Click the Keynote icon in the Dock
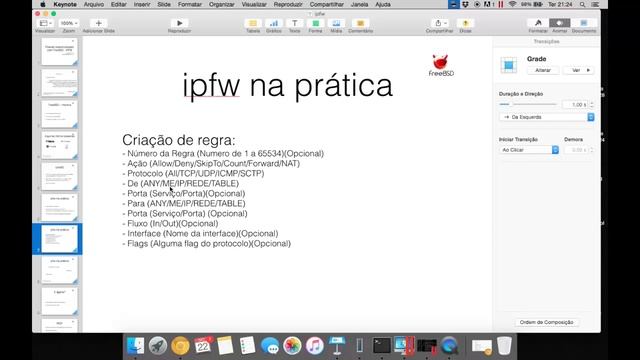The image size is (640, 360). click(337, 346)
